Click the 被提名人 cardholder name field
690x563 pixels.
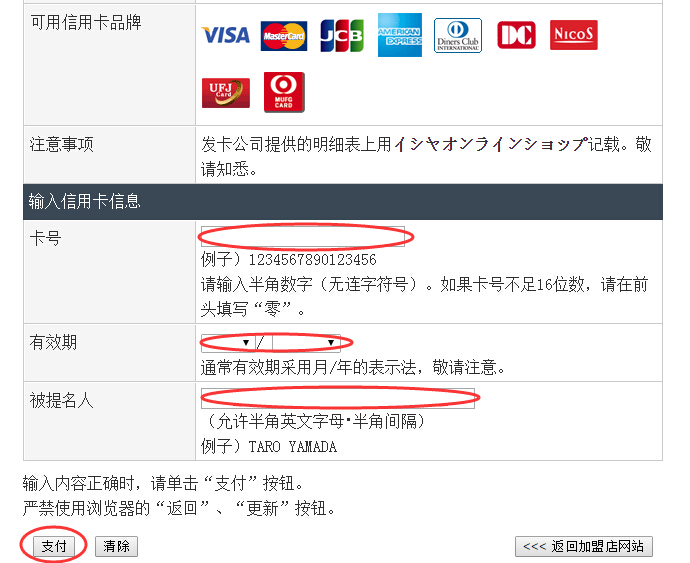[337, 397]
